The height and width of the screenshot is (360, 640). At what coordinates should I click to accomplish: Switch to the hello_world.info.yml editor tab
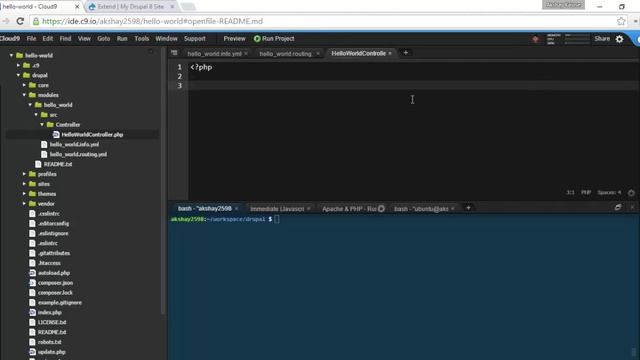click(x=214, y=54)
